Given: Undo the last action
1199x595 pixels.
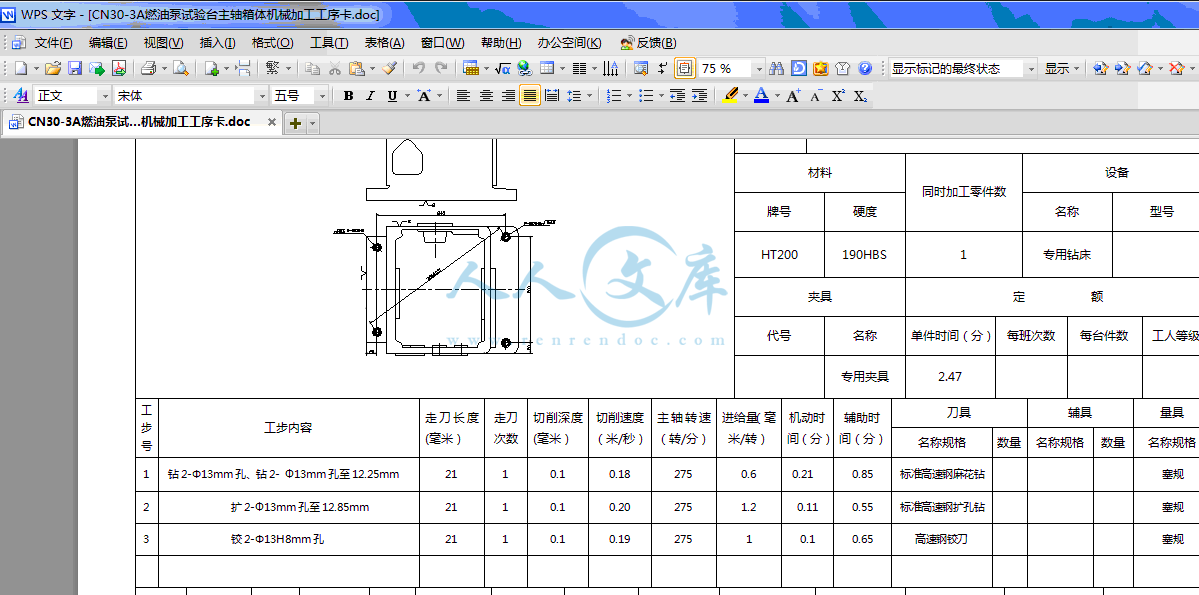Looking at the screenshot, I should click(x=418, y=69).
